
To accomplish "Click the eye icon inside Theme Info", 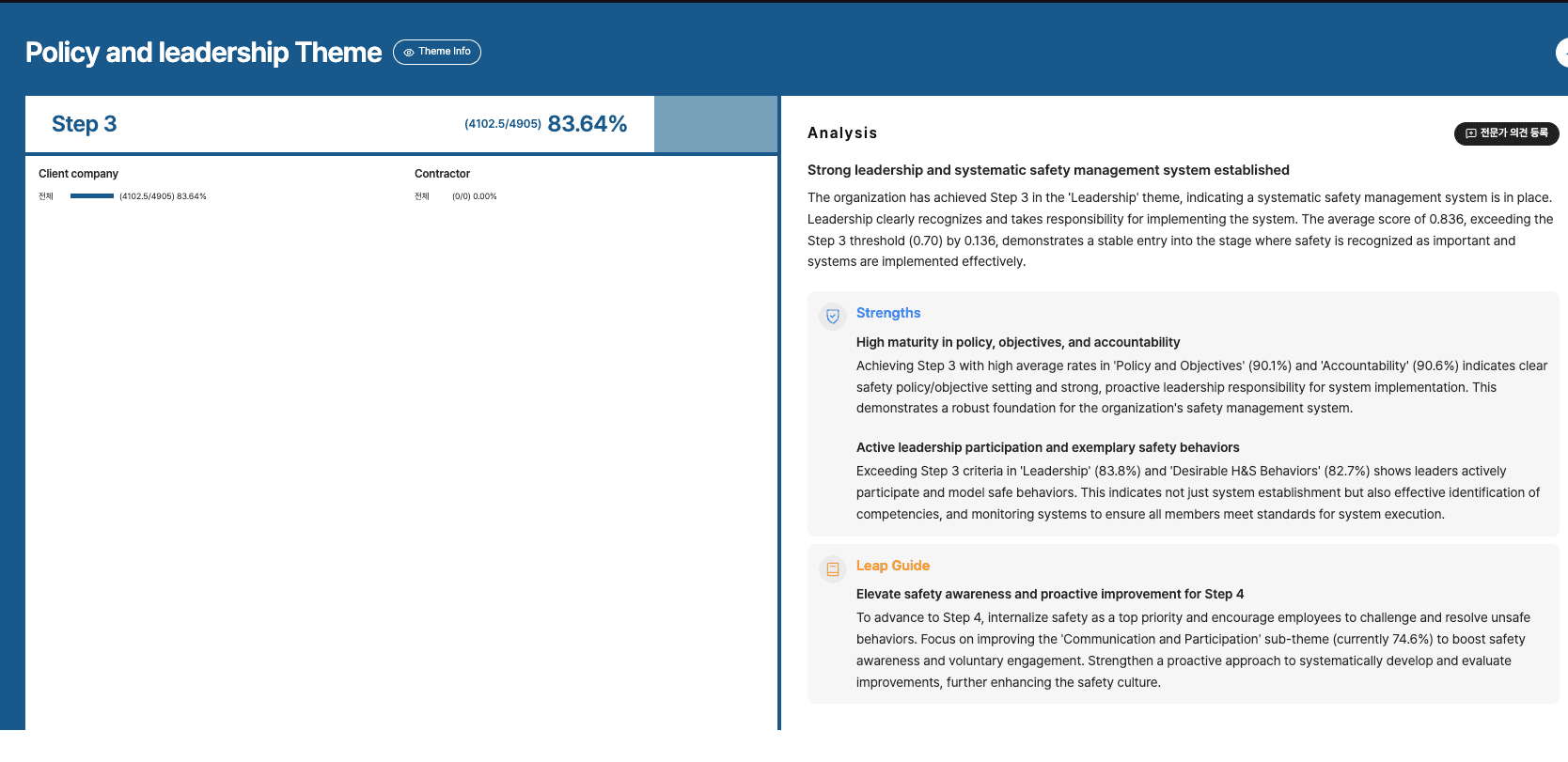I will tap(409, 53).
